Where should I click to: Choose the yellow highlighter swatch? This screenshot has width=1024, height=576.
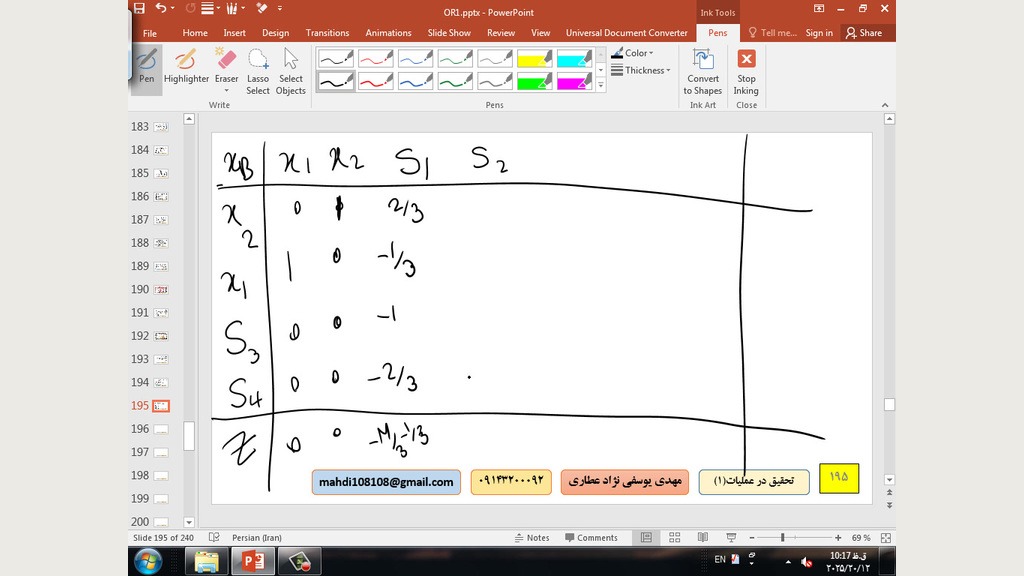[535, 60]
